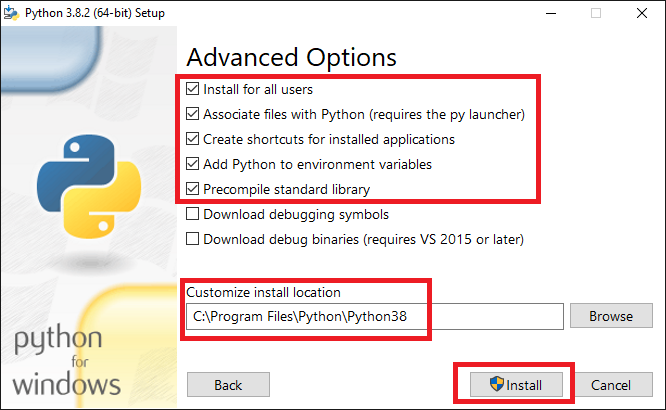This screenshot has width=666, height=410.
Task: Click the greyed-out maximize window button
Action: [597, 13]
